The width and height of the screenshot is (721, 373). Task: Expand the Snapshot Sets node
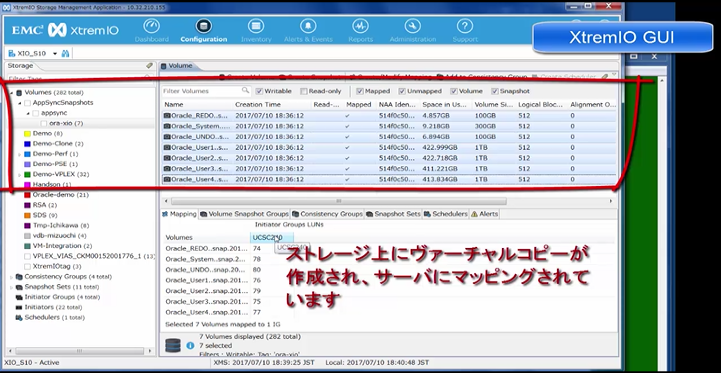pos(11,287)
